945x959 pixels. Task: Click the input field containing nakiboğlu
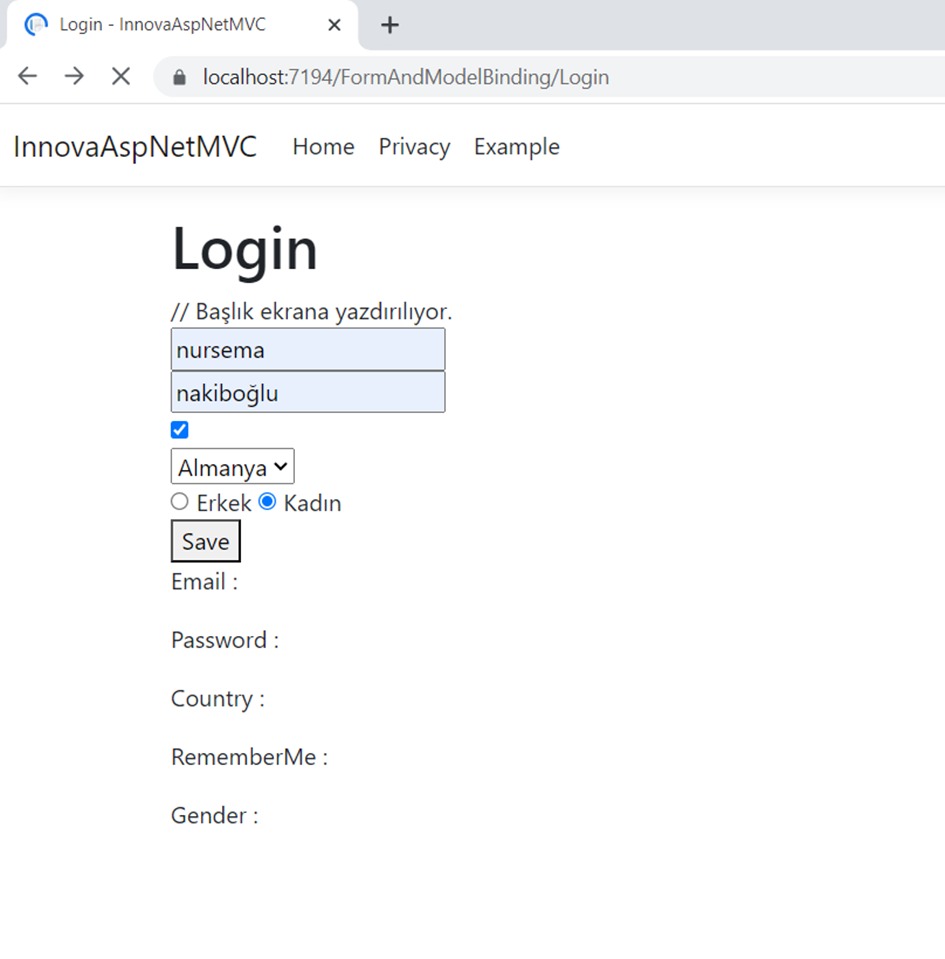308,392
